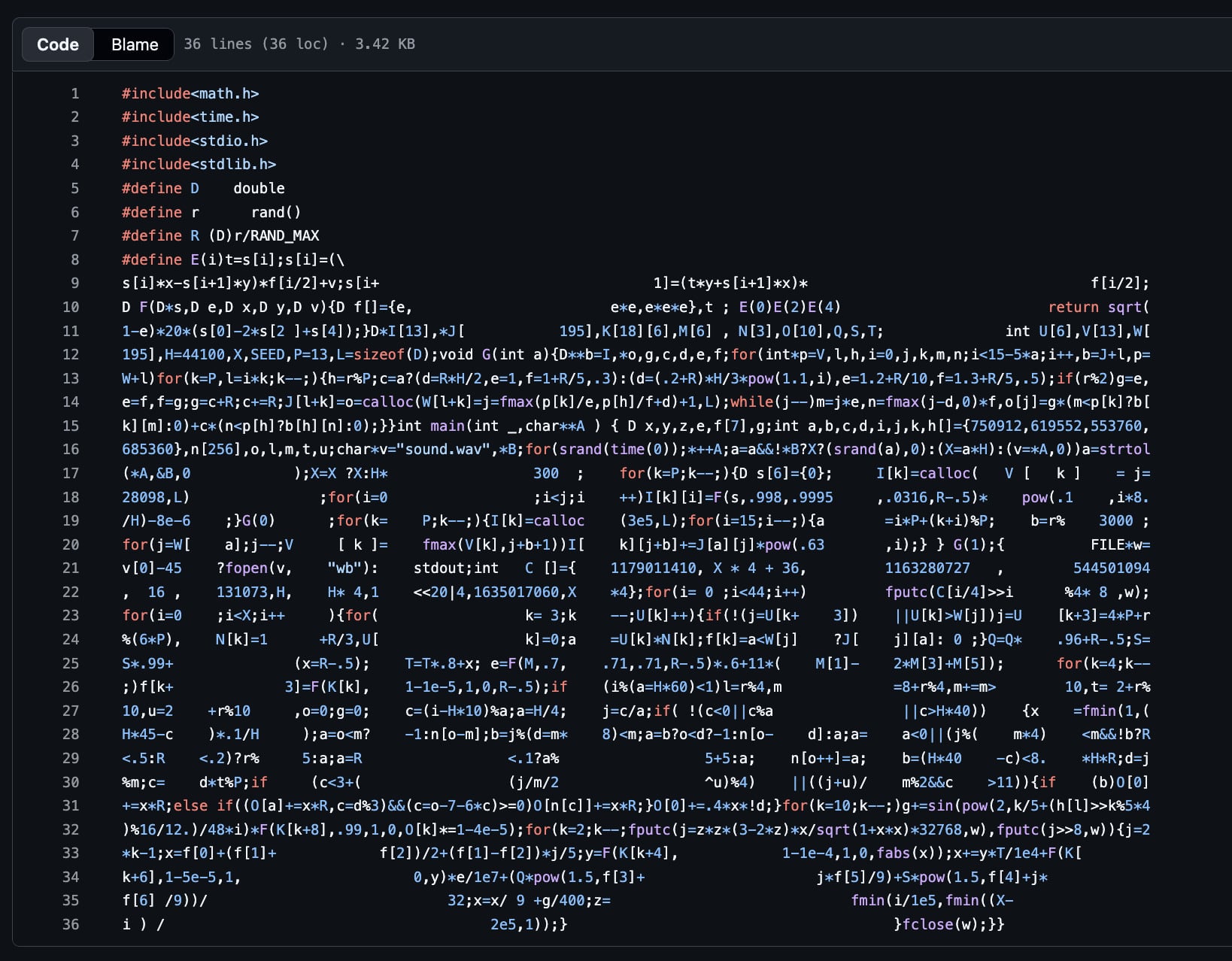Click 'stdout;int' on line 21
This screenshot has width=1232, height=961.
456,568
